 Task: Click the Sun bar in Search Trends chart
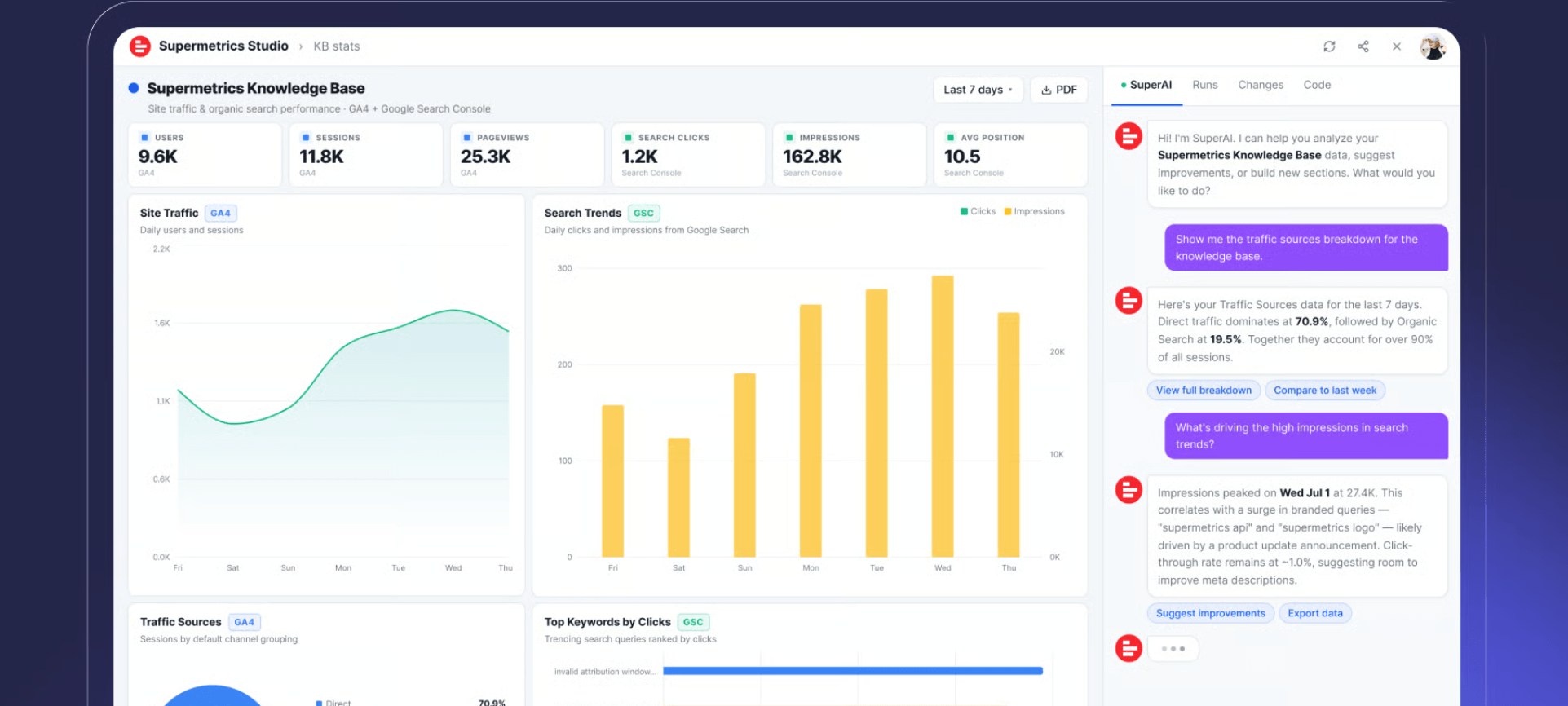pyautogui.click(x=744, y=466)
